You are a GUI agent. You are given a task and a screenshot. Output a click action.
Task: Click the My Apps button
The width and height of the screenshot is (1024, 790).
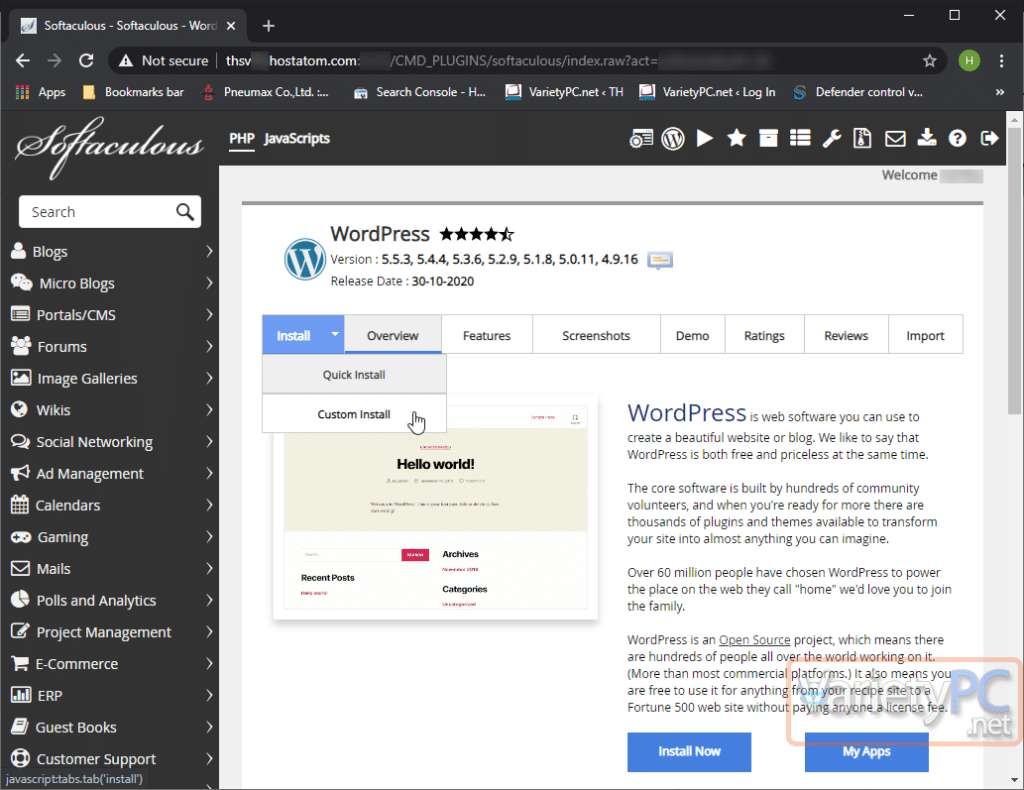click(866, 751)
